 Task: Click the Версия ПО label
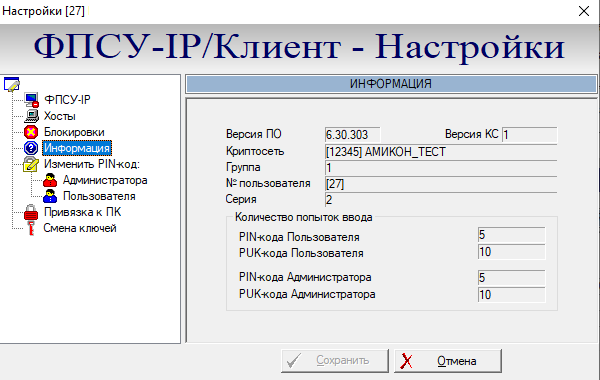(254, 134)
